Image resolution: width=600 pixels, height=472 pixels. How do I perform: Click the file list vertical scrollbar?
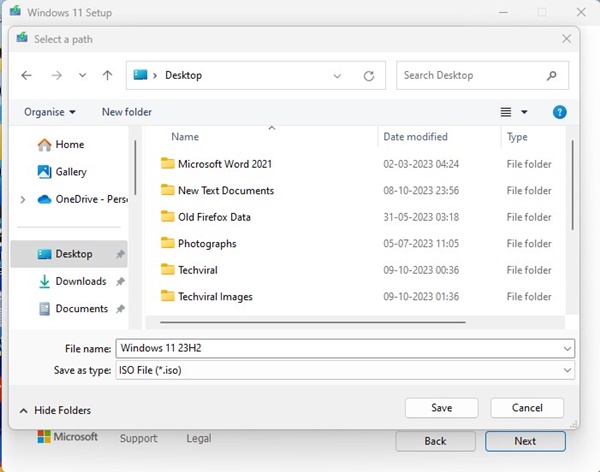point(572,185)
